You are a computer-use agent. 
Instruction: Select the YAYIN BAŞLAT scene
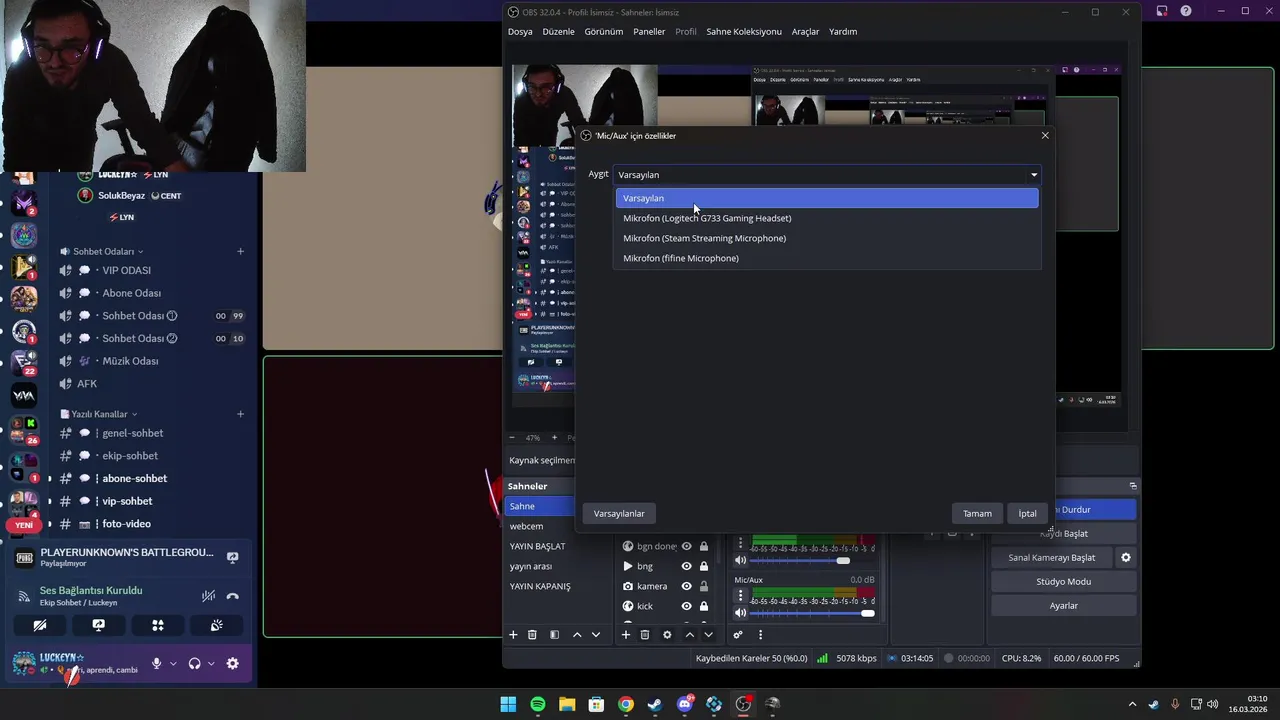540,546
